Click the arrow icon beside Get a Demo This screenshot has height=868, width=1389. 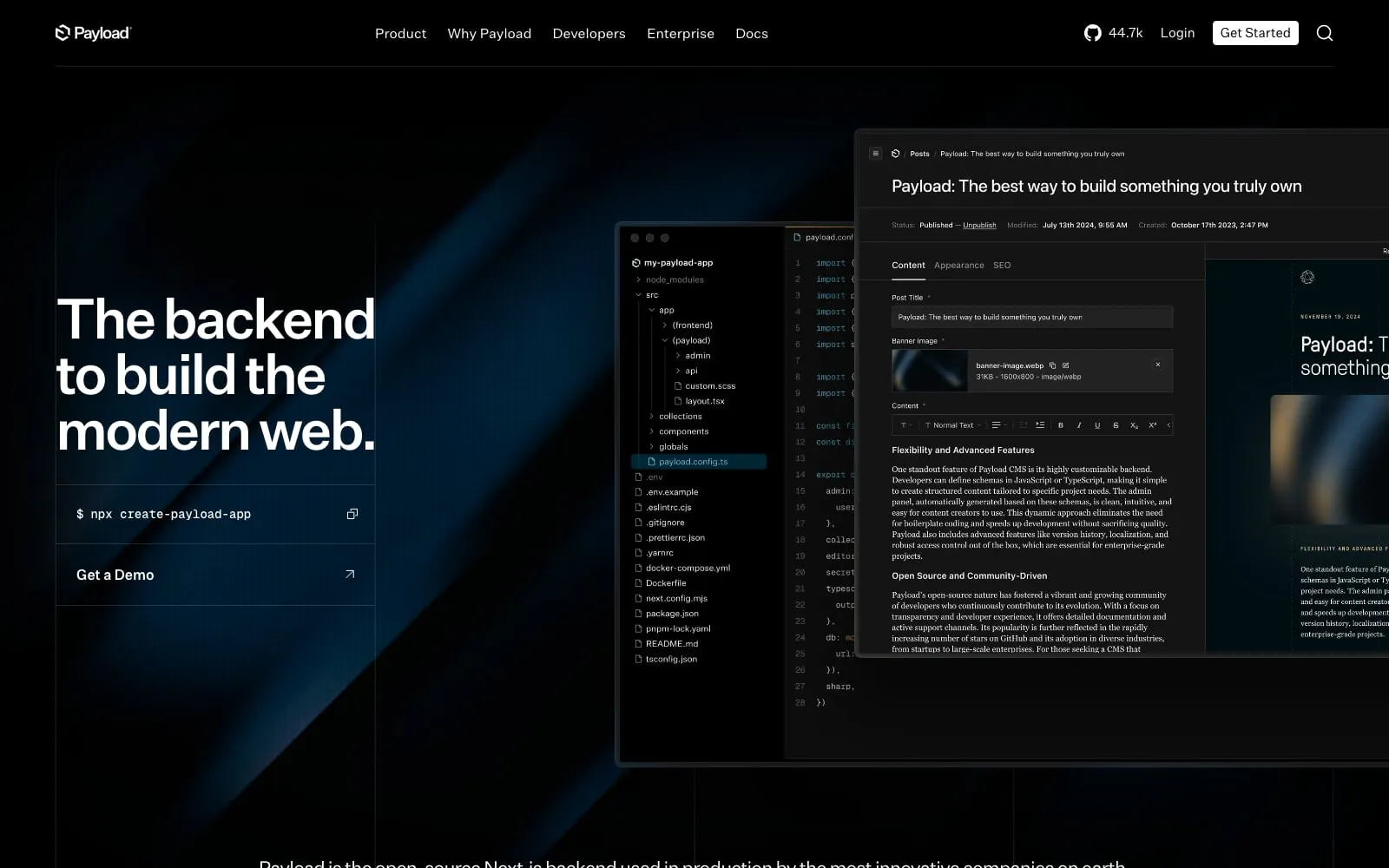tap(350, 574)
